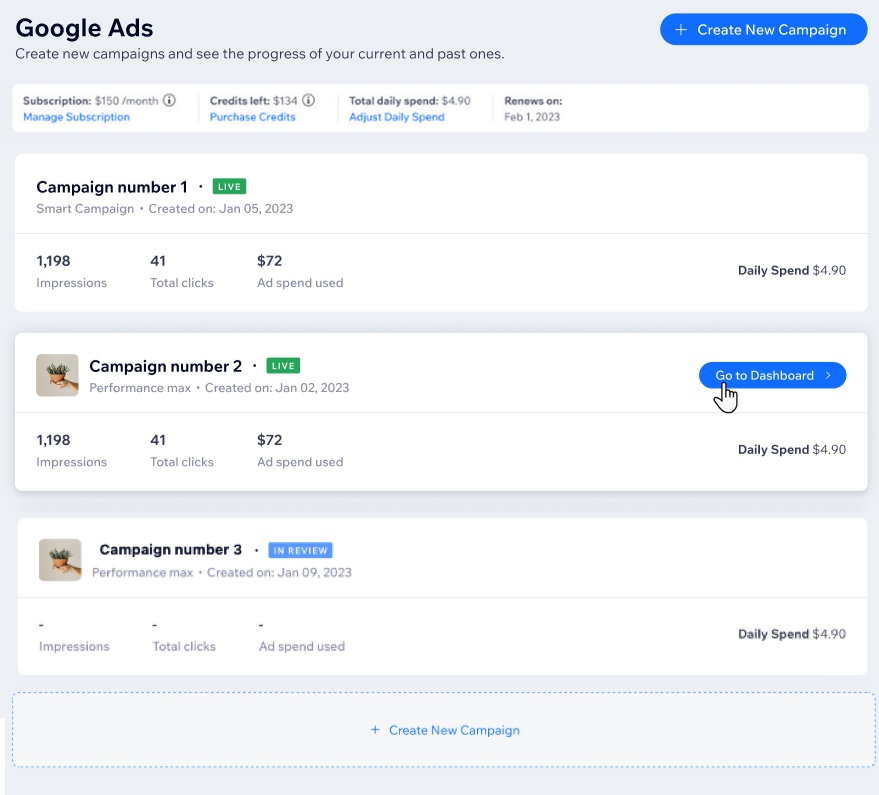
Task: Click the chevron arrow on Go to Dashboard
Action: coord(828,376)
